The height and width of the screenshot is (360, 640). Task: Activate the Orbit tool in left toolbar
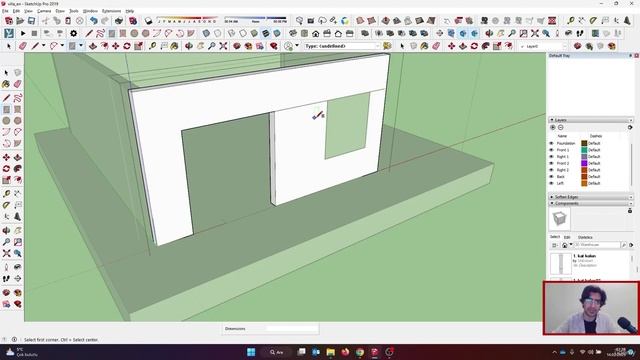click(6, 231)
